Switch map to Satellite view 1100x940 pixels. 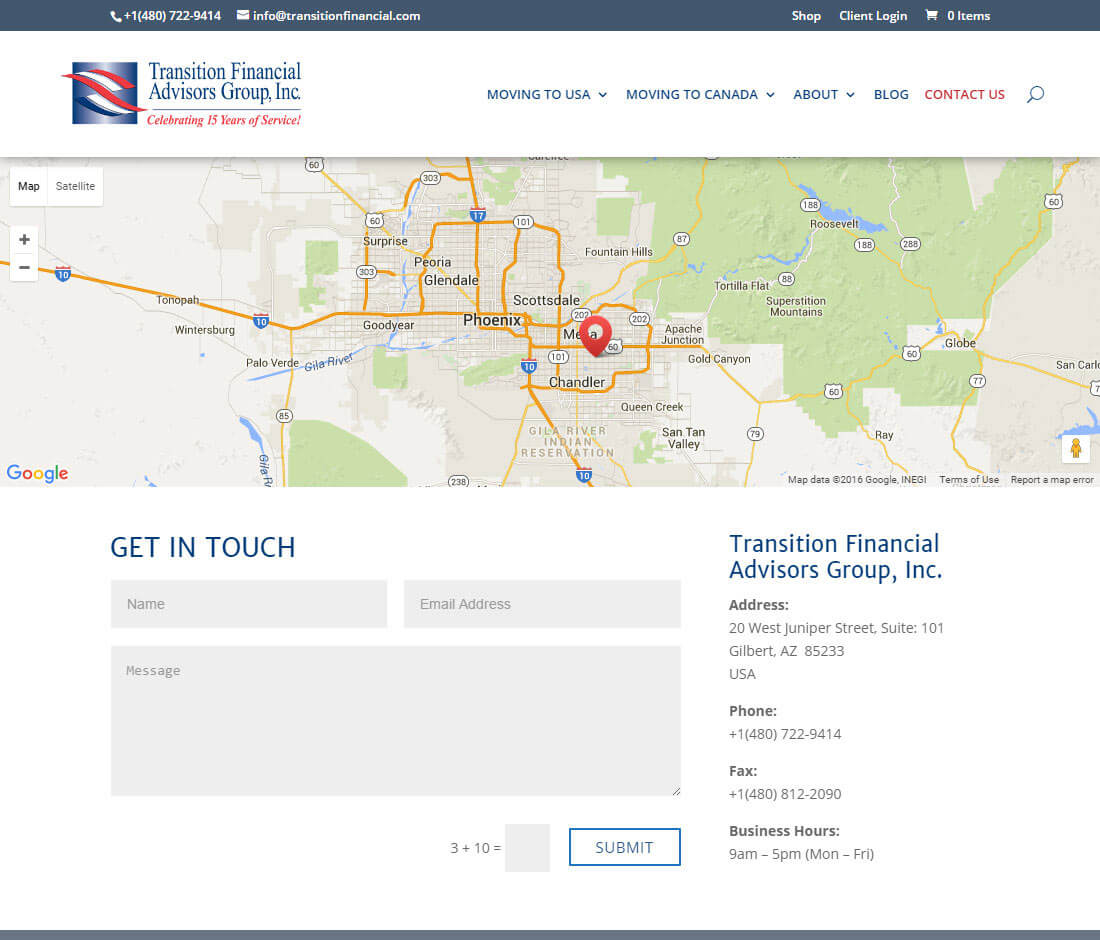point(75,186)
